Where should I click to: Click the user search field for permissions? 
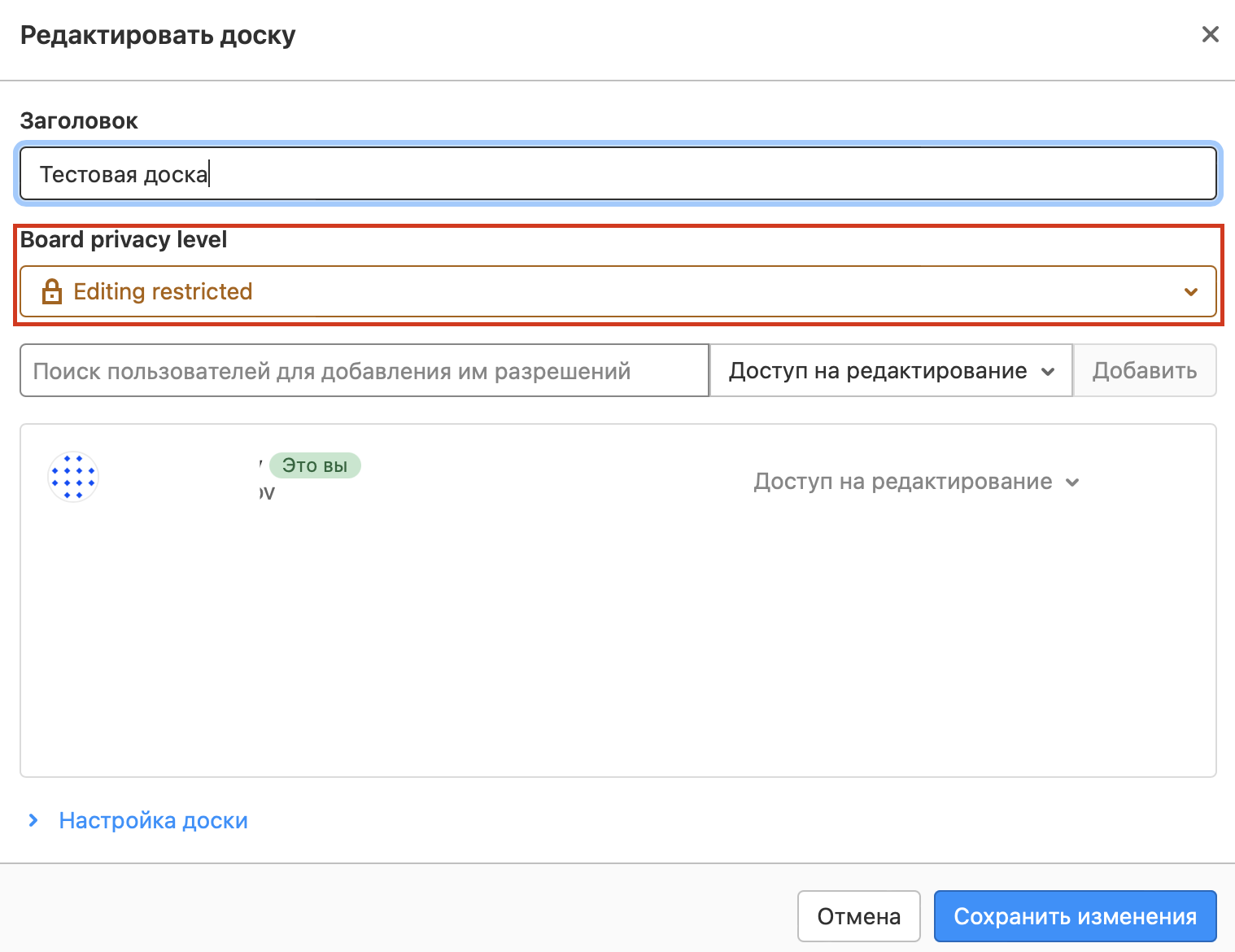pos(364,371)
